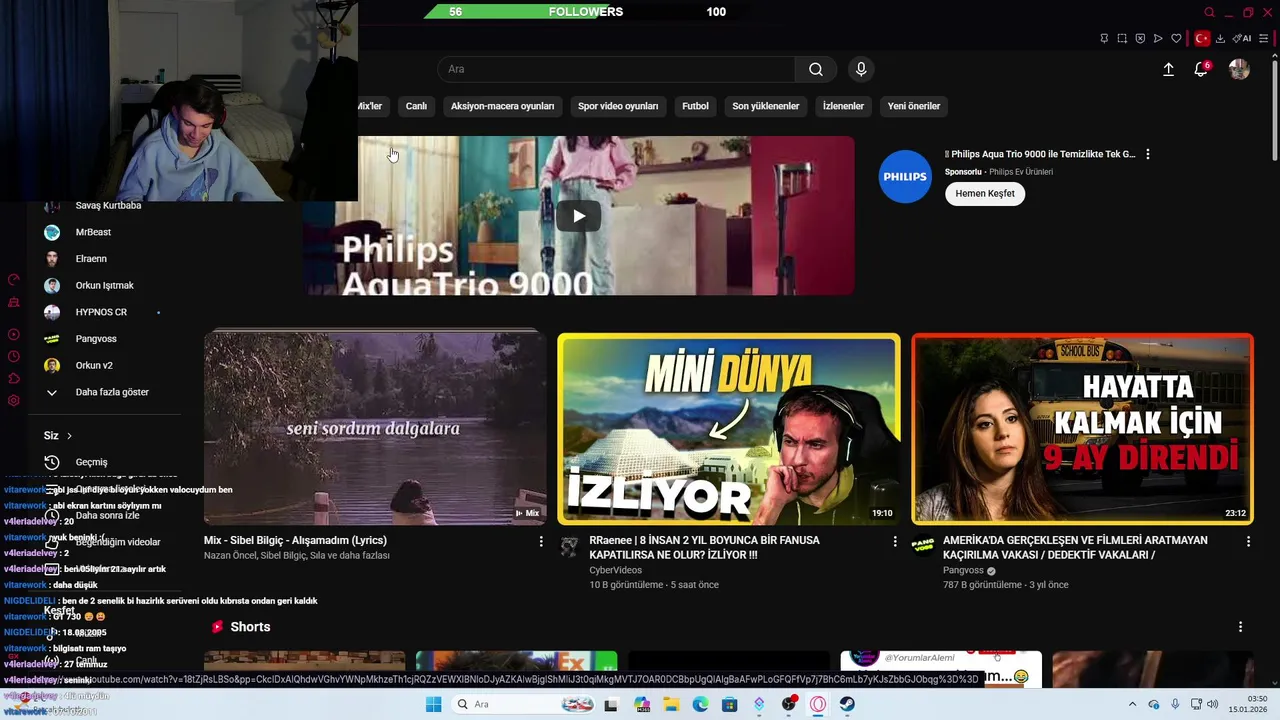Image resolution: width=1280 pixels, height=720 pixels.
Task: Open the YouTube account avatar menu
Action: click(1239, 69)
